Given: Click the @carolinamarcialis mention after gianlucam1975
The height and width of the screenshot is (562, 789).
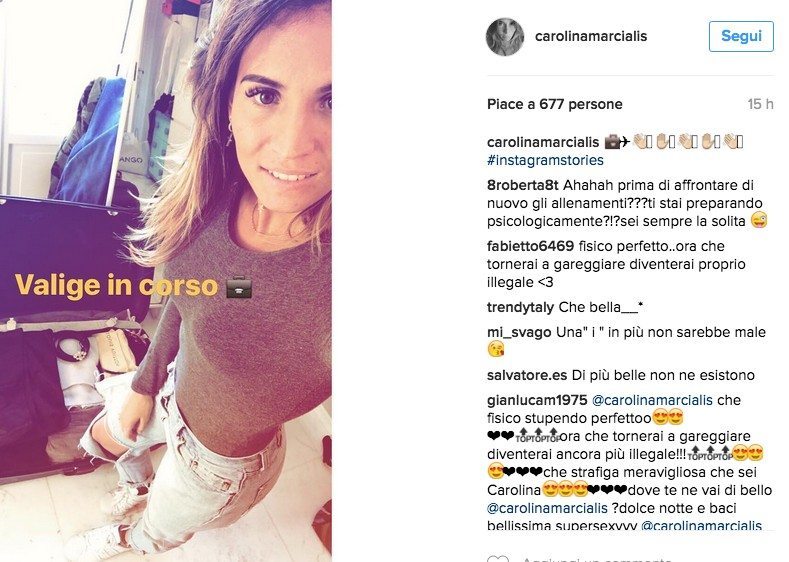Looking at the screenshot, I should tap(652, 400).
